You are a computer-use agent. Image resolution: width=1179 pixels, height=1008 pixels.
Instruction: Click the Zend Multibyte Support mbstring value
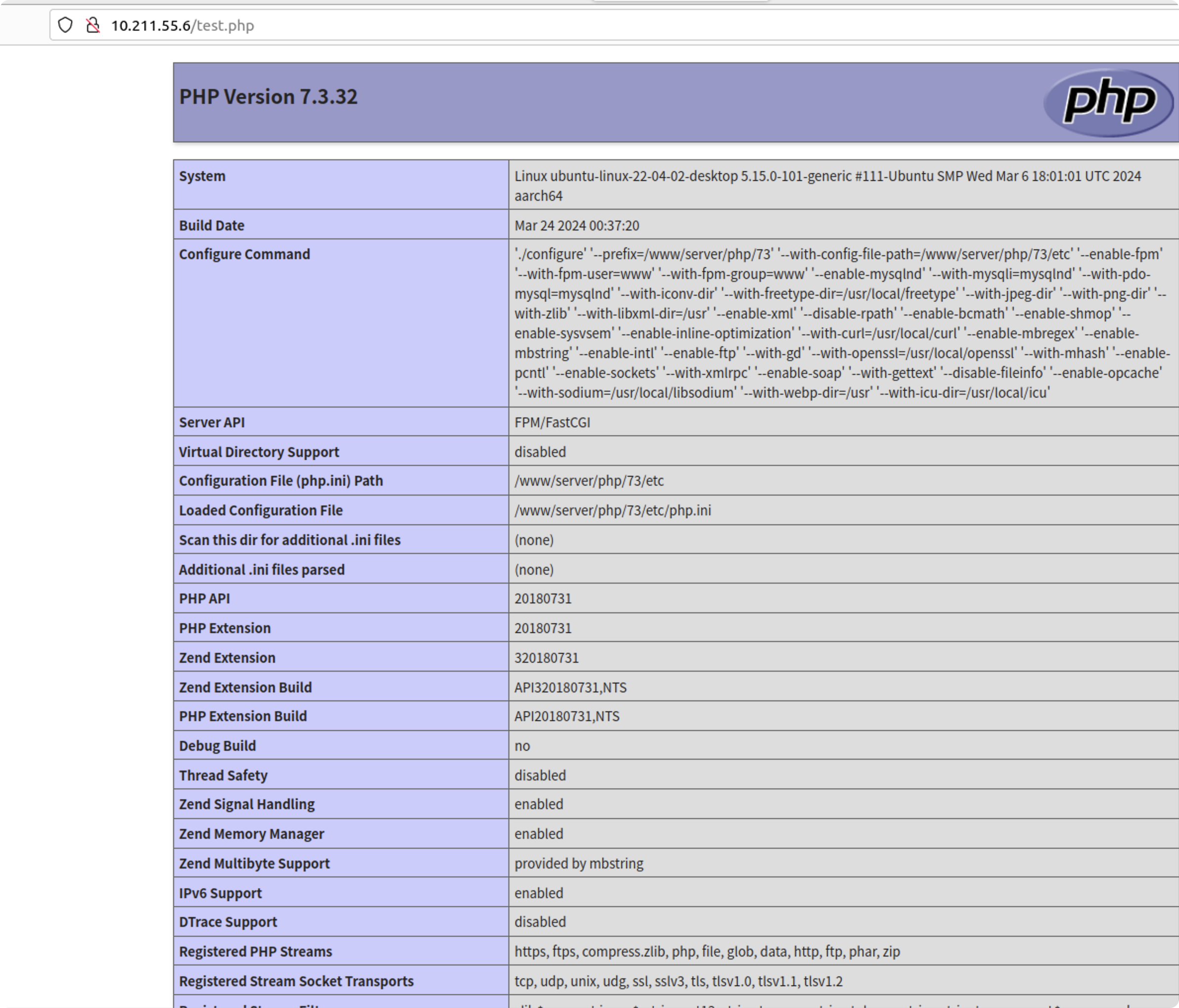[579, 864]
